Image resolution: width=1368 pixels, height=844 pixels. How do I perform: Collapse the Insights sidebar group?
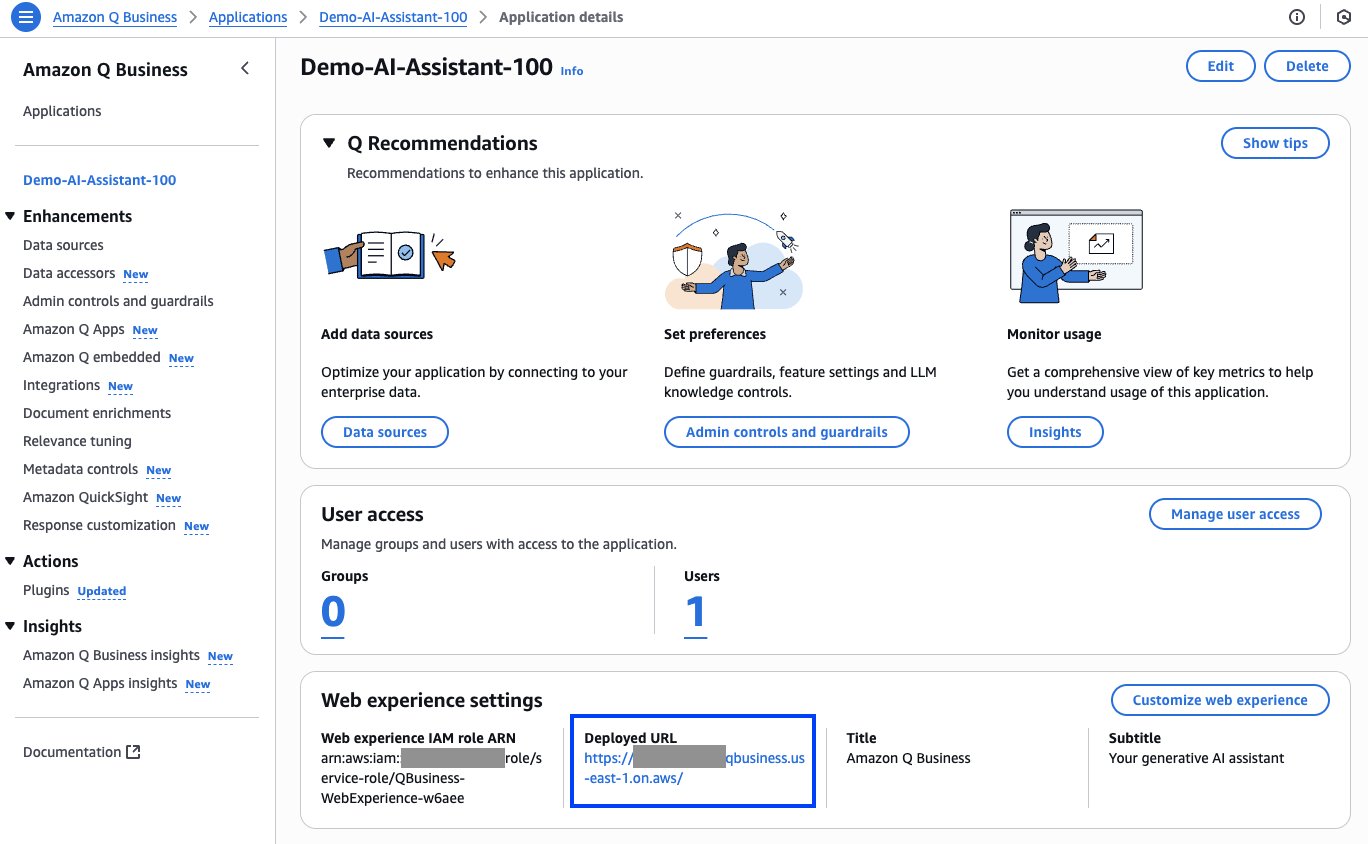(10, 626)
